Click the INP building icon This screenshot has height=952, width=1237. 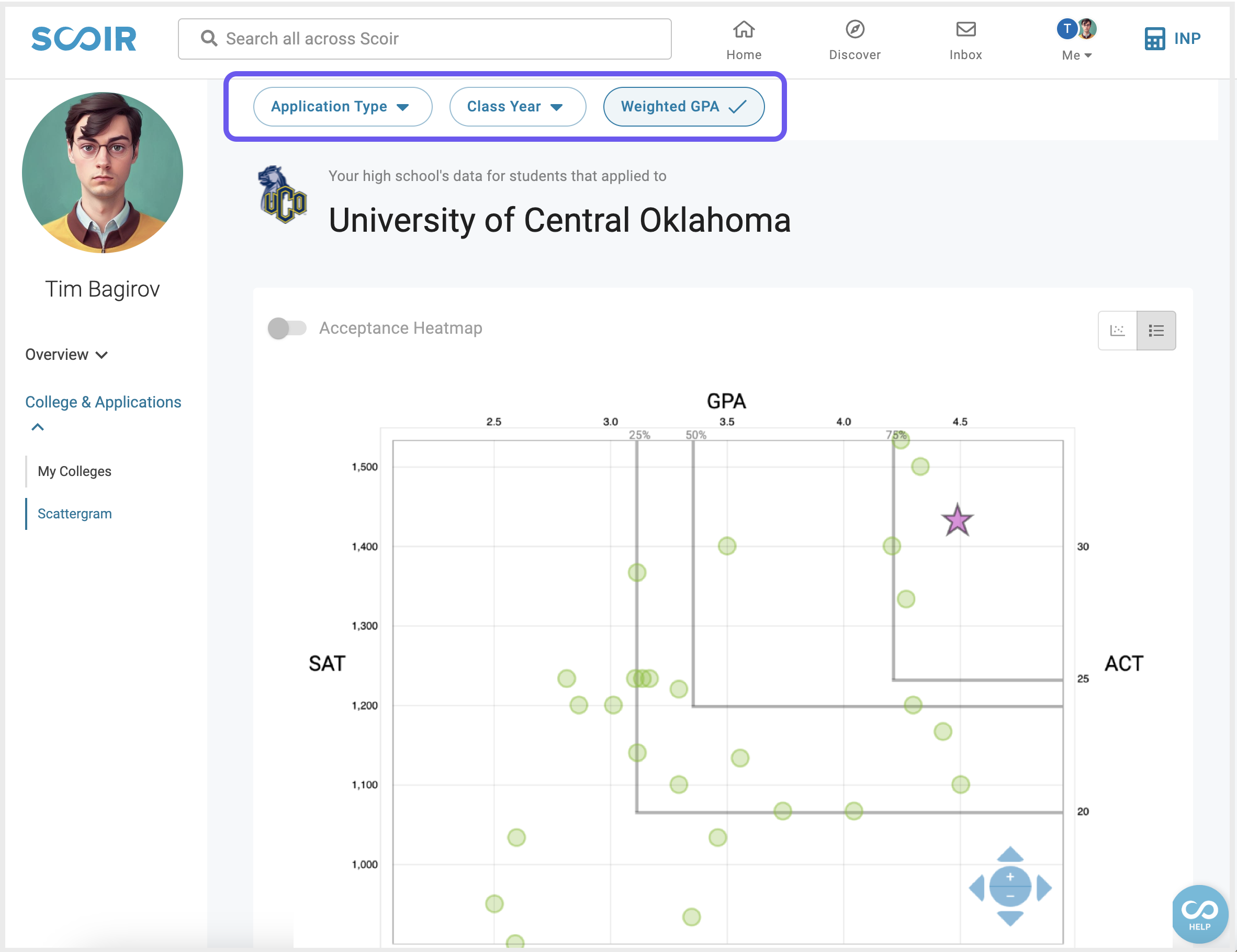(1155, 39)
